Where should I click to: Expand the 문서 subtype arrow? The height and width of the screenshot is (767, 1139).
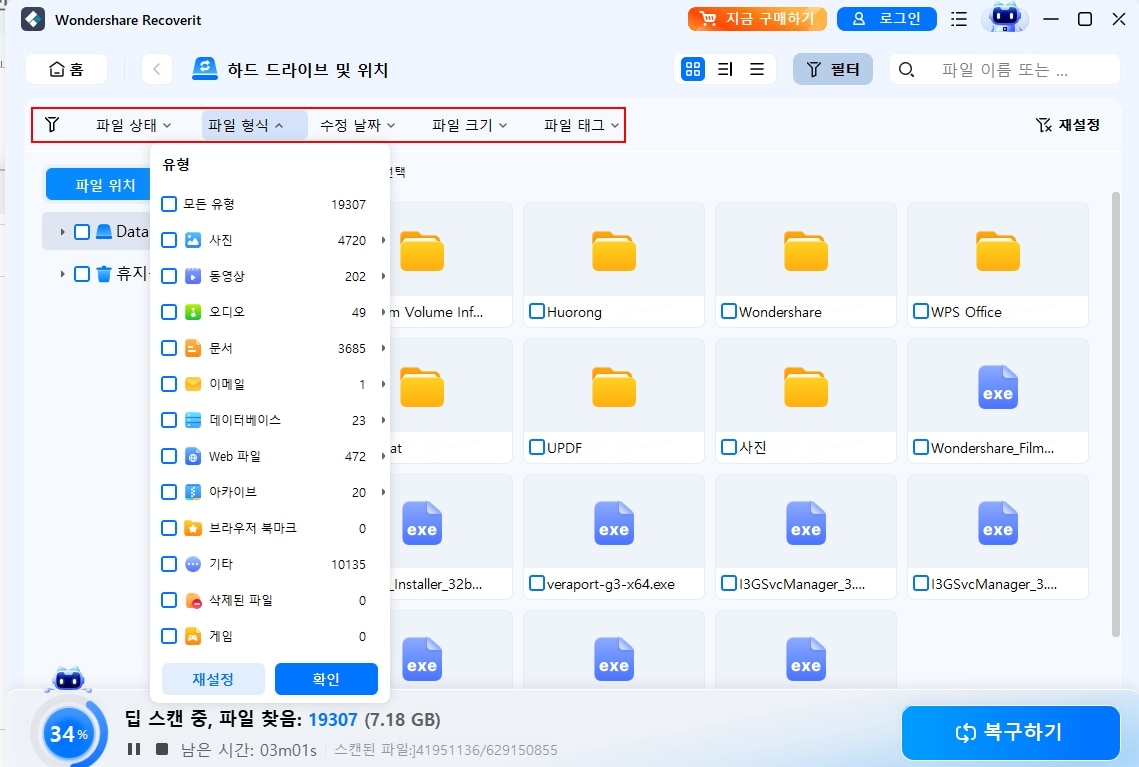tap(383, 348)
